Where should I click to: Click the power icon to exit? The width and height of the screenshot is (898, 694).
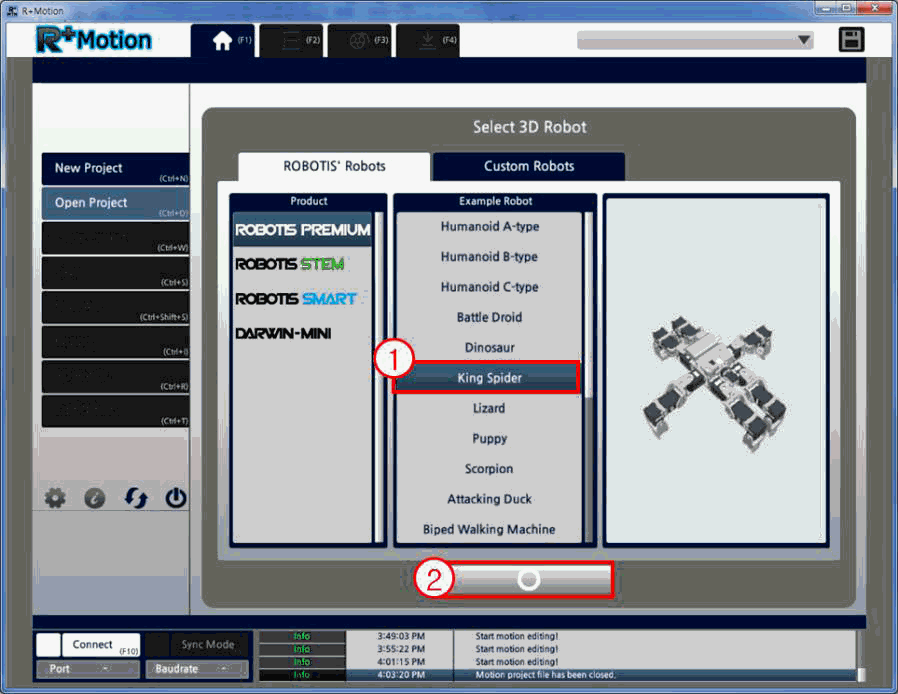point(176,498)
